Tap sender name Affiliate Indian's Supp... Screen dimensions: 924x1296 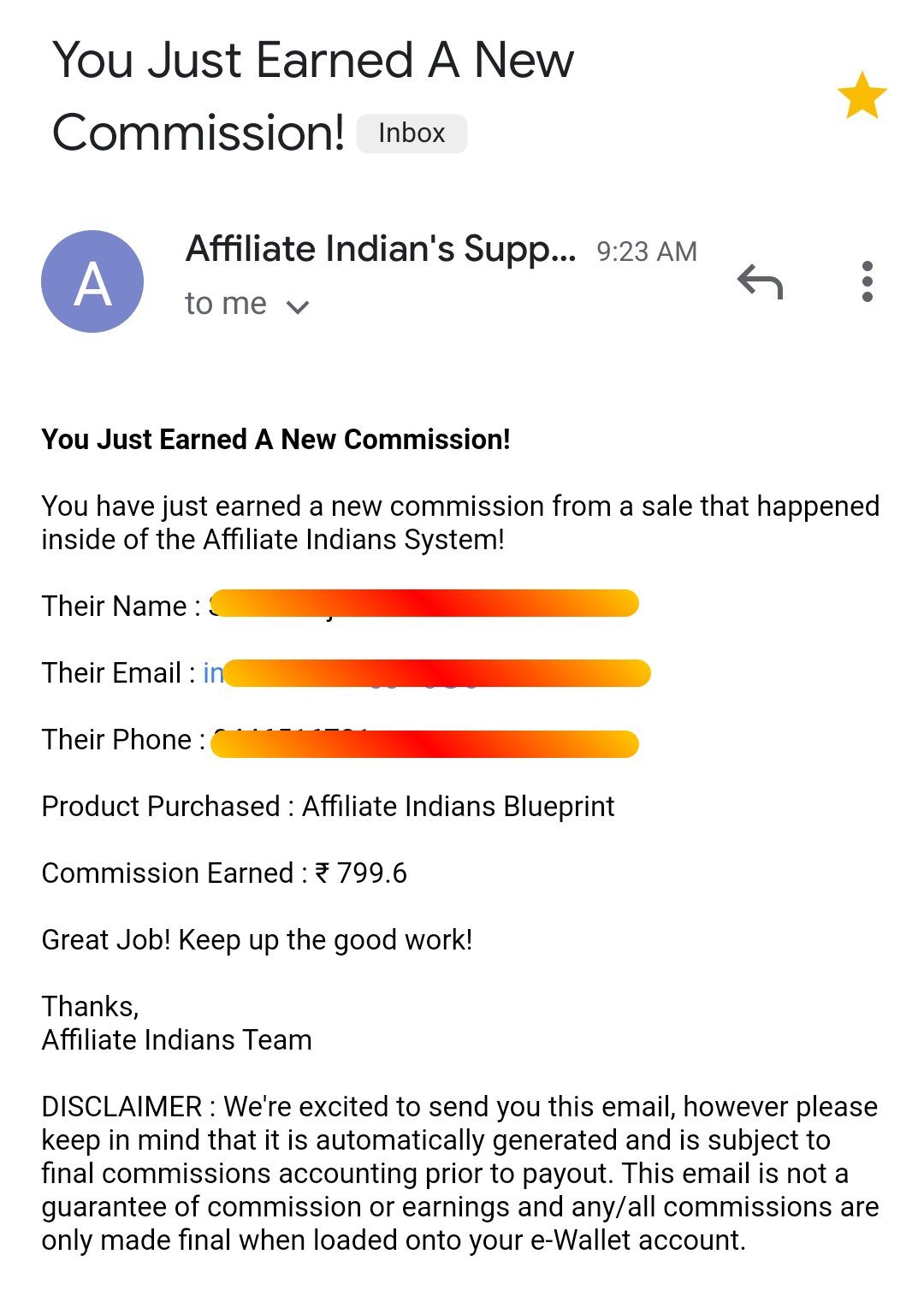point(381,249)
